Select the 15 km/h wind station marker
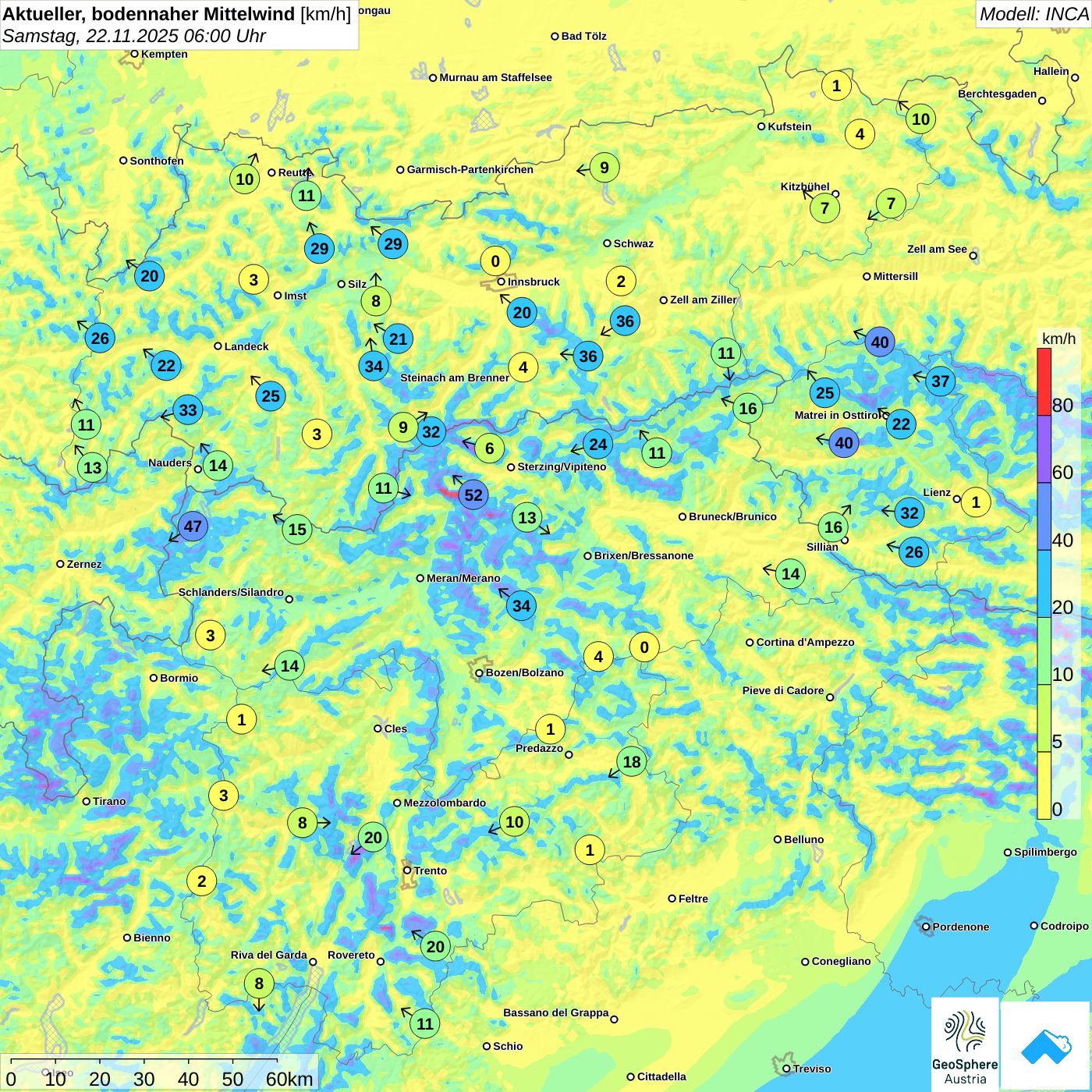 tap(297, 530)
